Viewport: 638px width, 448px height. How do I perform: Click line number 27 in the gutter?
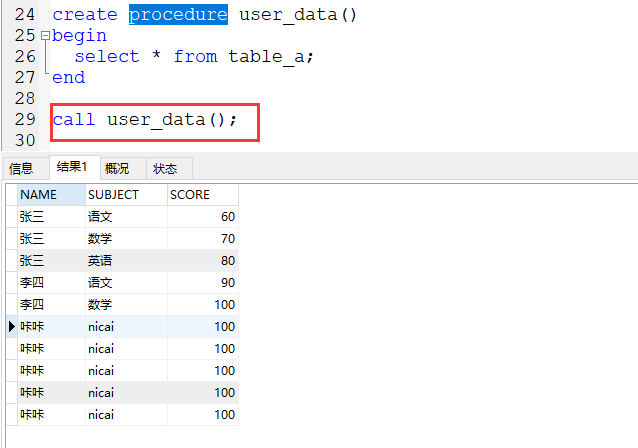[25, 77]
